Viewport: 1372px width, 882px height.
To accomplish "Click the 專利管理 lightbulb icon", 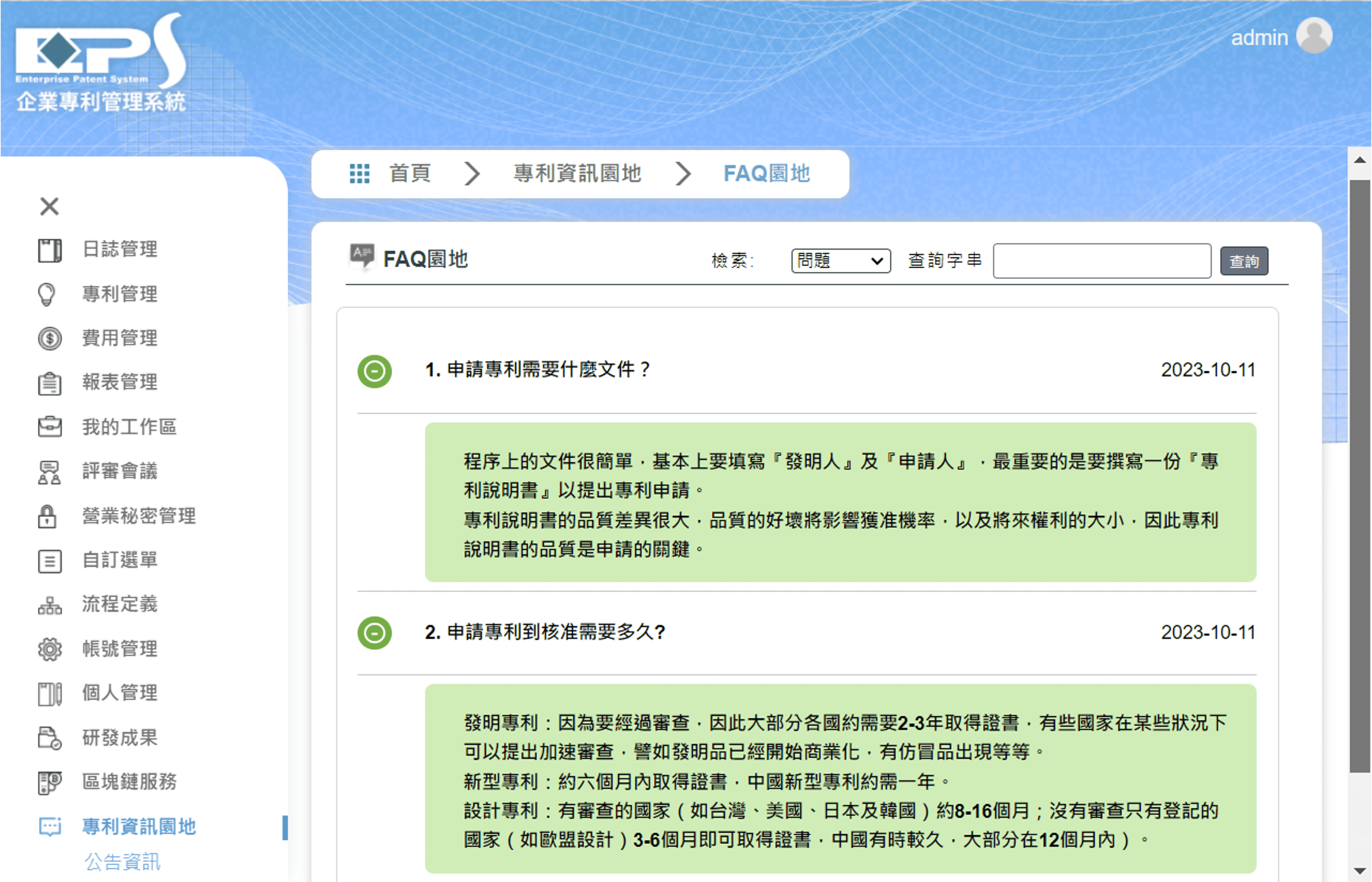I will [x=47, y=294].
